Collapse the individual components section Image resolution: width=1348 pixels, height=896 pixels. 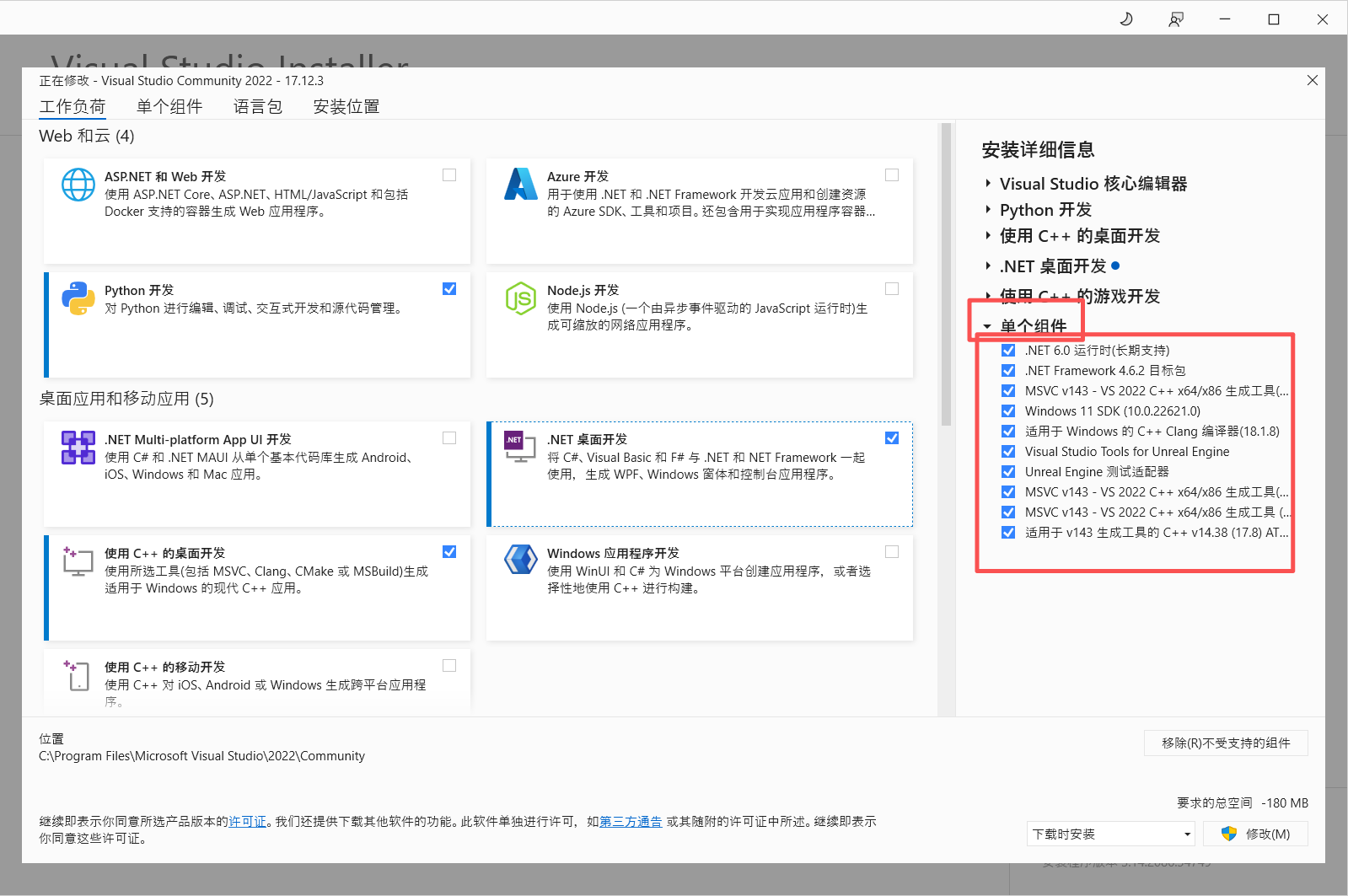(987, 326)
